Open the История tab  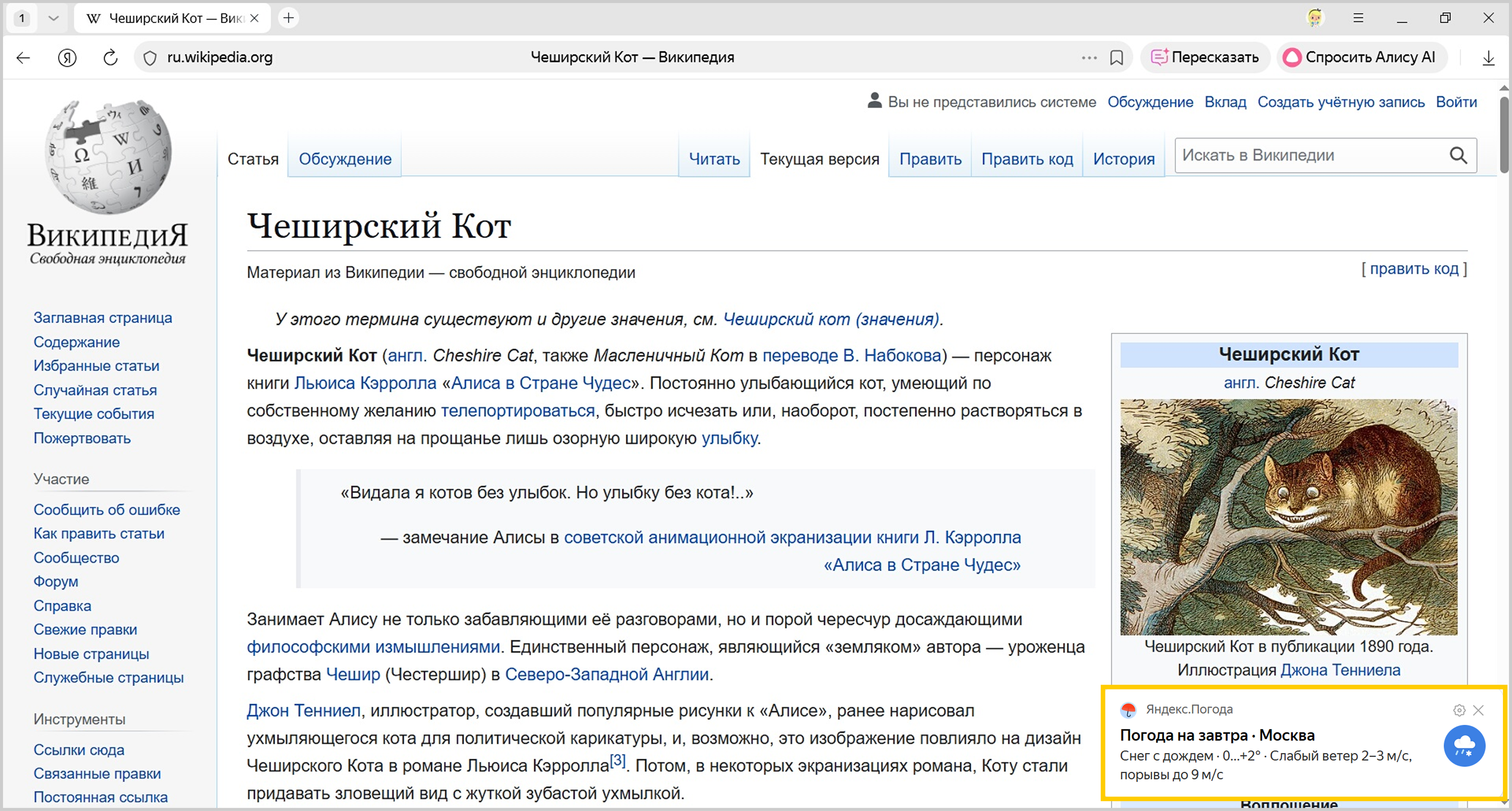pyautogui.click(x=1123, y=159)
